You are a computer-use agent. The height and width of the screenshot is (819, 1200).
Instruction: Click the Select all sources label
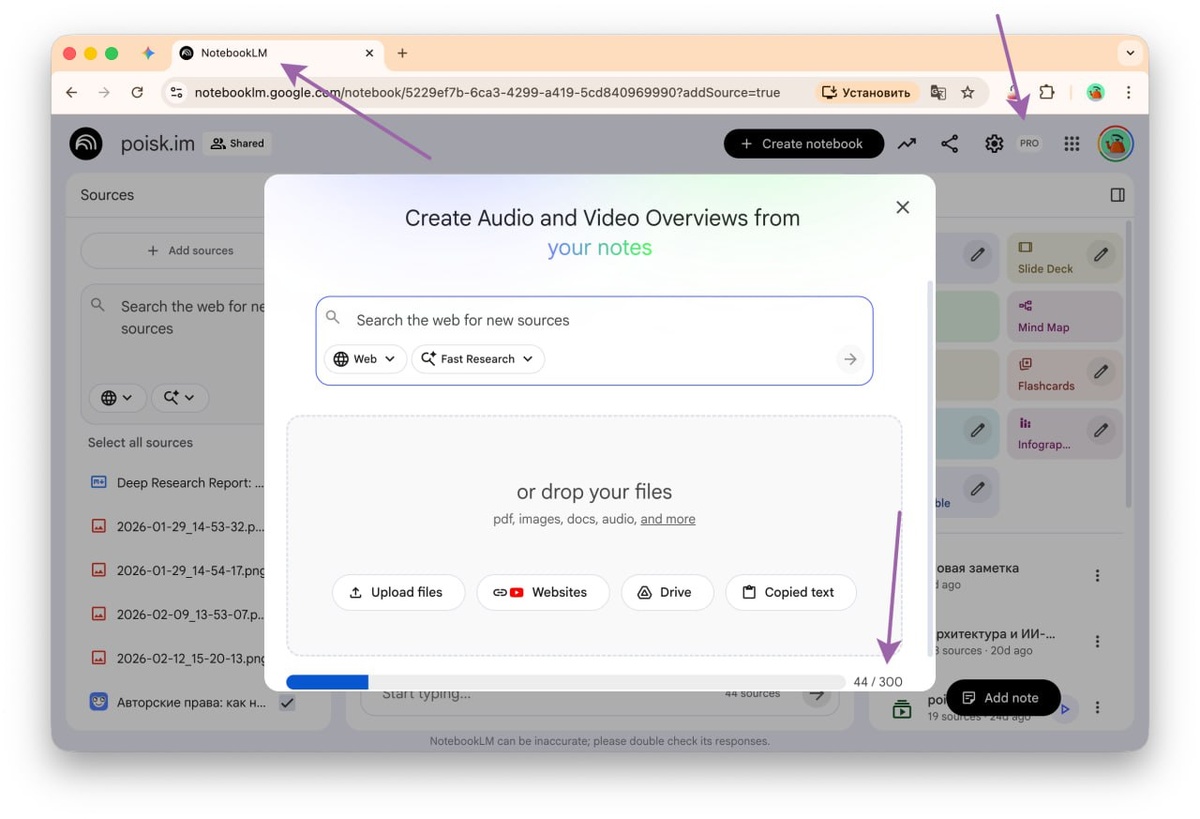pyautogui.click(x=140, y=442)
